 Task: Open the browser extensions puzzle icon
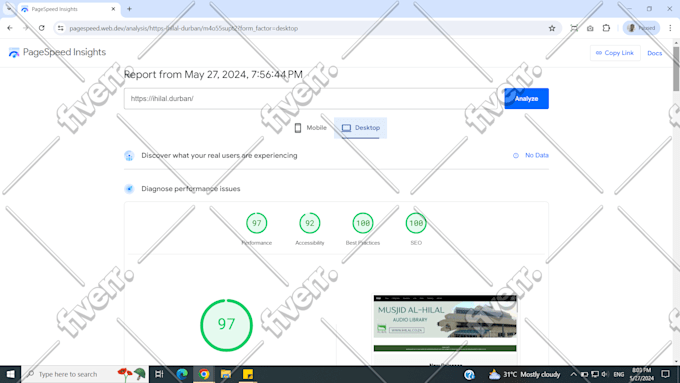tap(606, 28)
